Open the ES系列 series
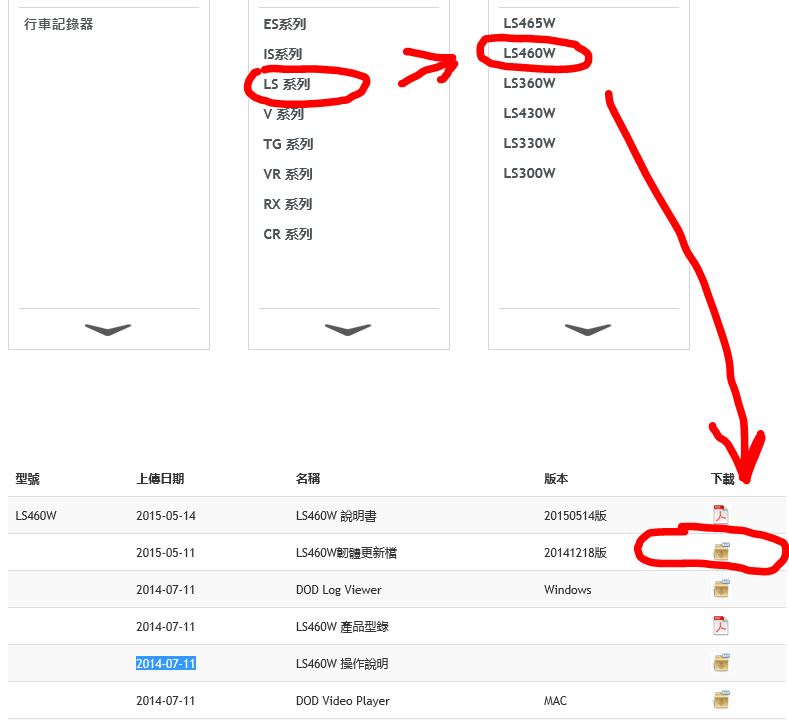This screenshot has height=720, width=789. click(x=284, y=24)
